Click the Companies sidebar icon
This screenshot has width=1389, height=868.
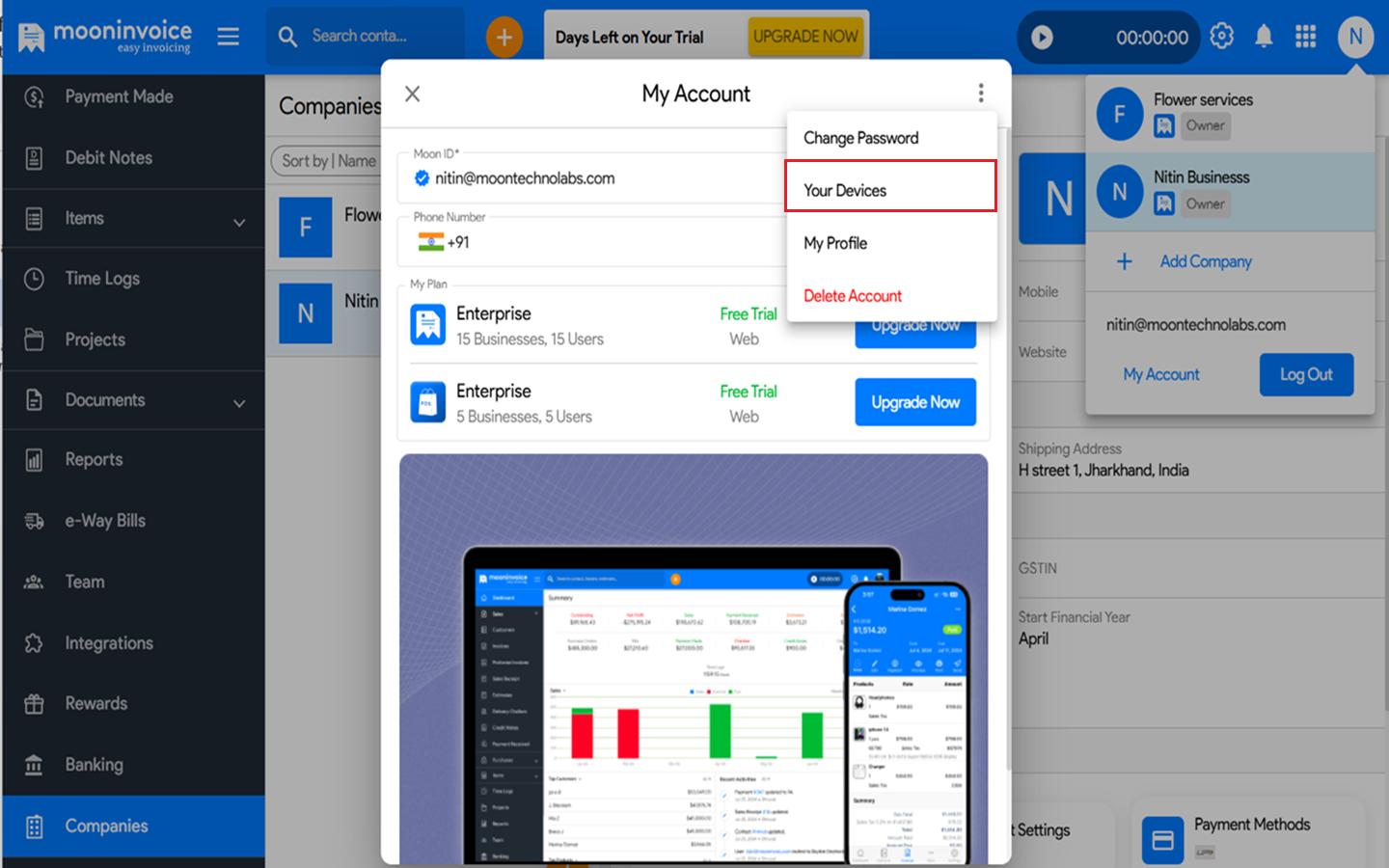click(x=34, y=827)
